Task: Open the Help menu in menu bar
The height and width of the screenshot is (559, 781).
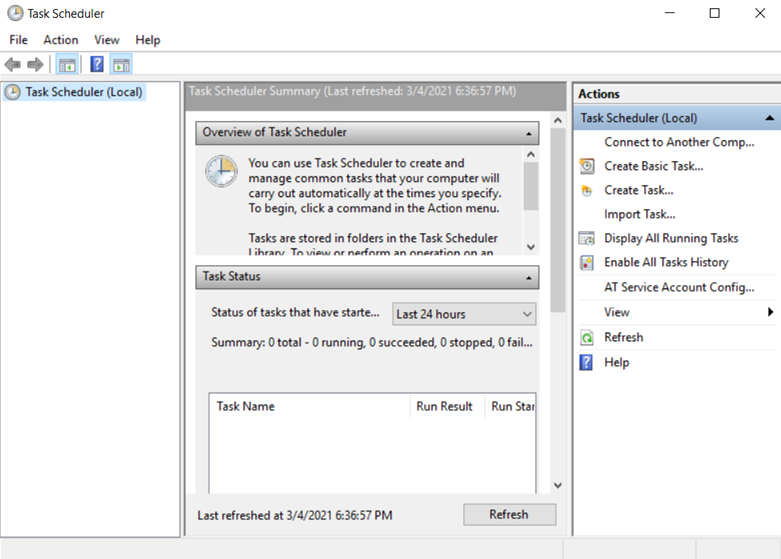Action: click(x=147, y=40)
